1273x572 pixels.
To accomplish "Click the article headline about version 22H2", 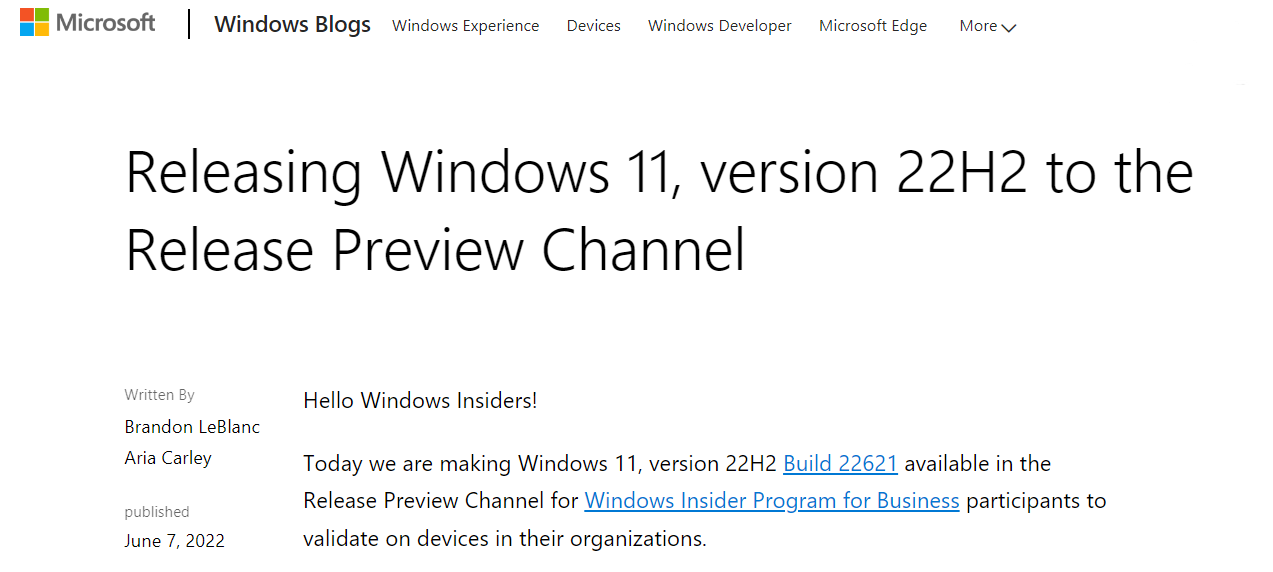I will [658, 210].
